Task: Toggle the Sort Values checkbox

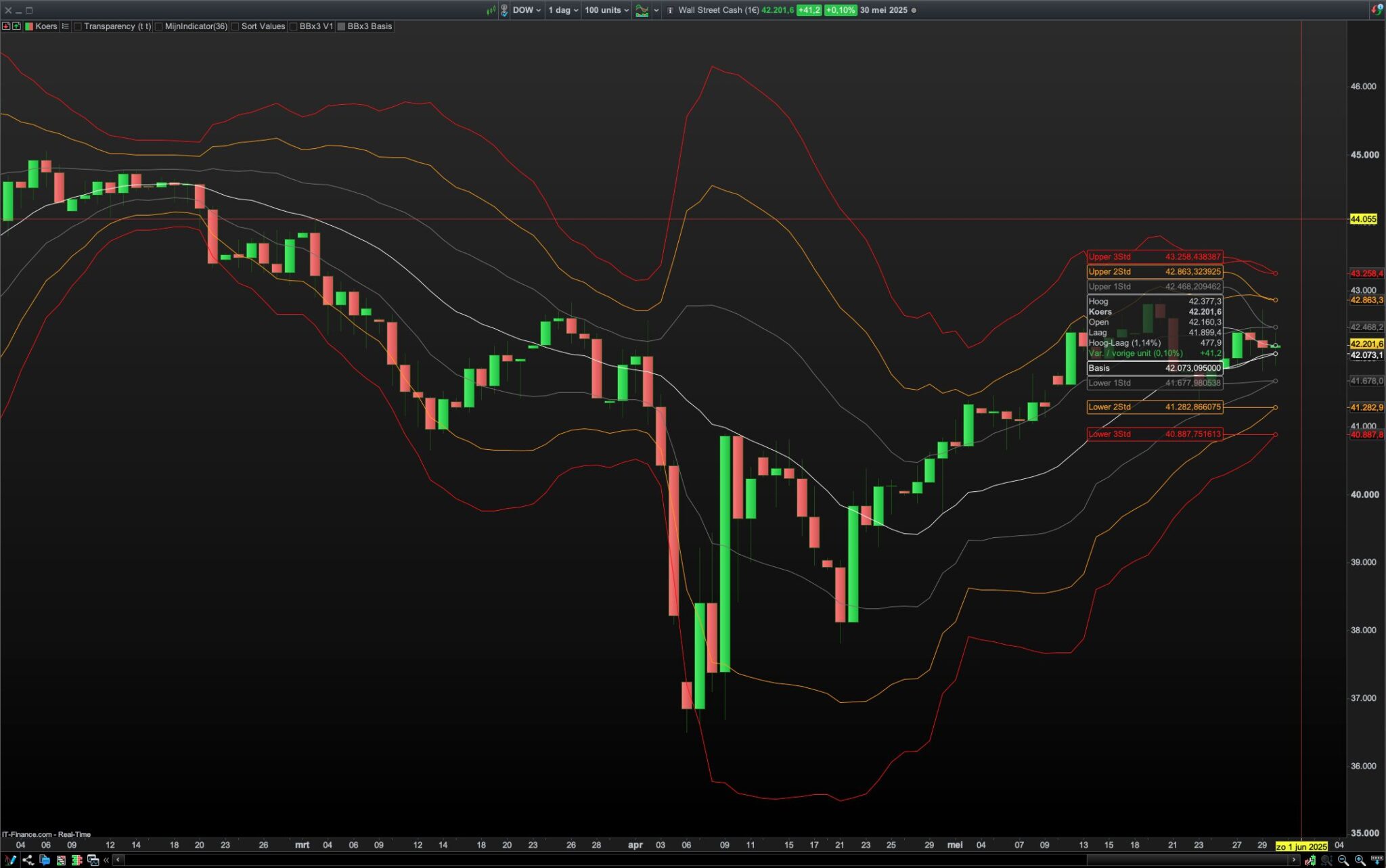Action: 236,26
